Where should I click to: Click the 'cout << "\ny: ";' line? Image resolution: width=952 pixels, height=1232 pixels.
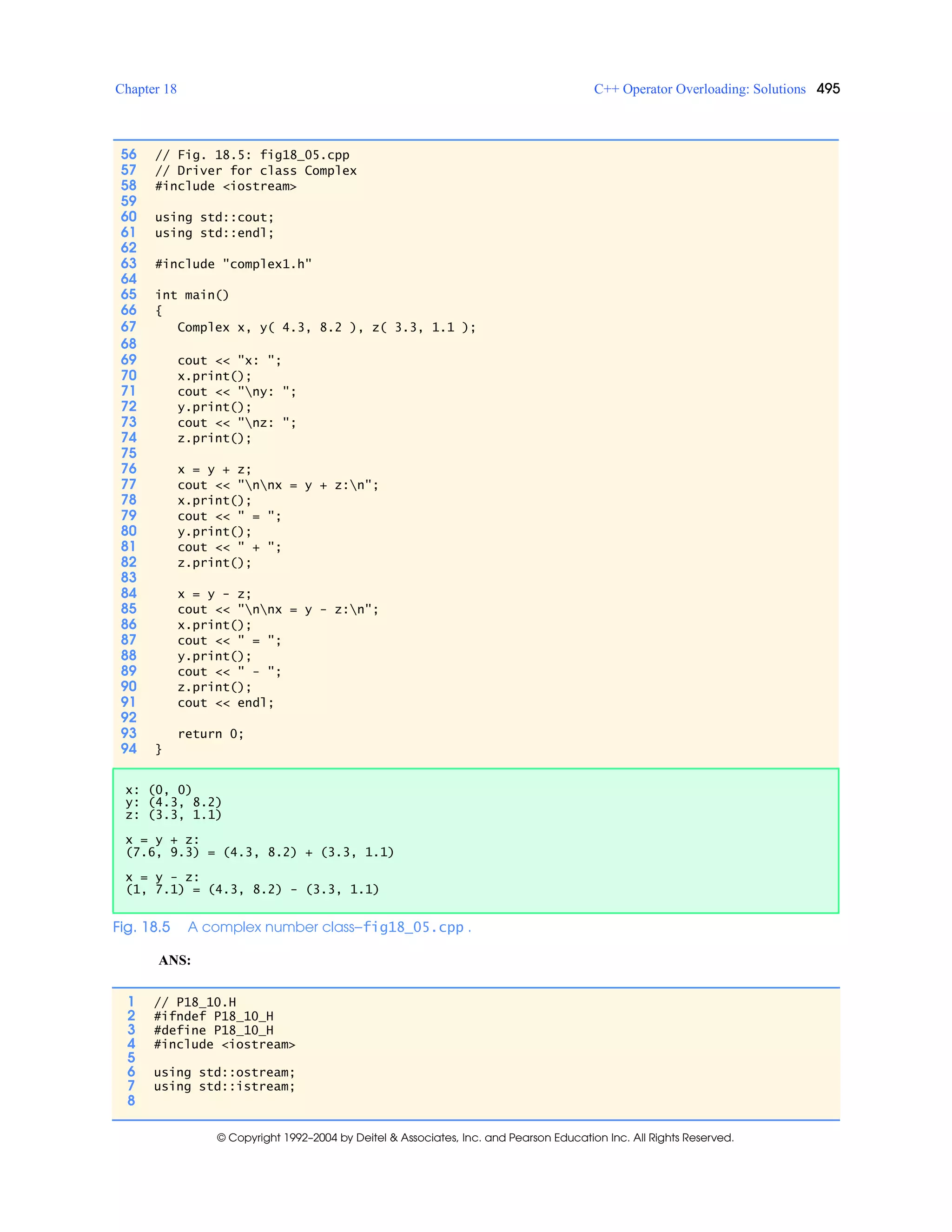pyautogui.click(x=237, y=391)
